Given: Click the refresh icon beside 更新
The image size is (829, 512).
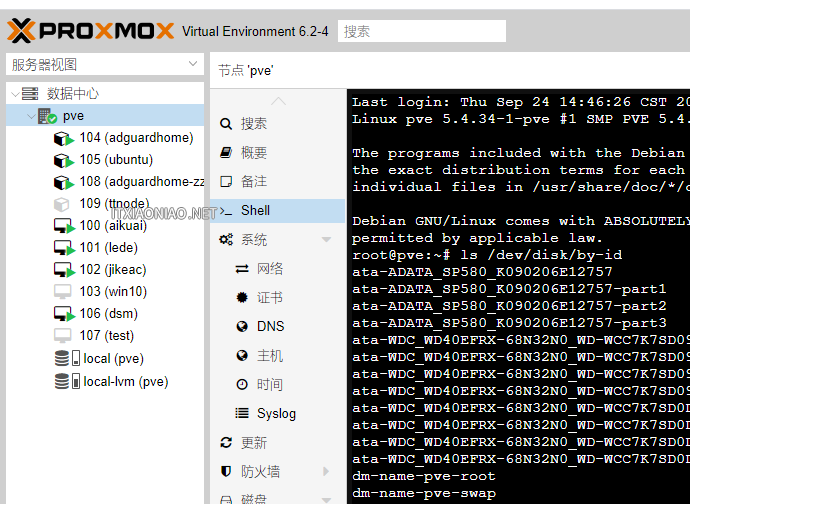Looking at the screenshot, I should tap(226, 443).
